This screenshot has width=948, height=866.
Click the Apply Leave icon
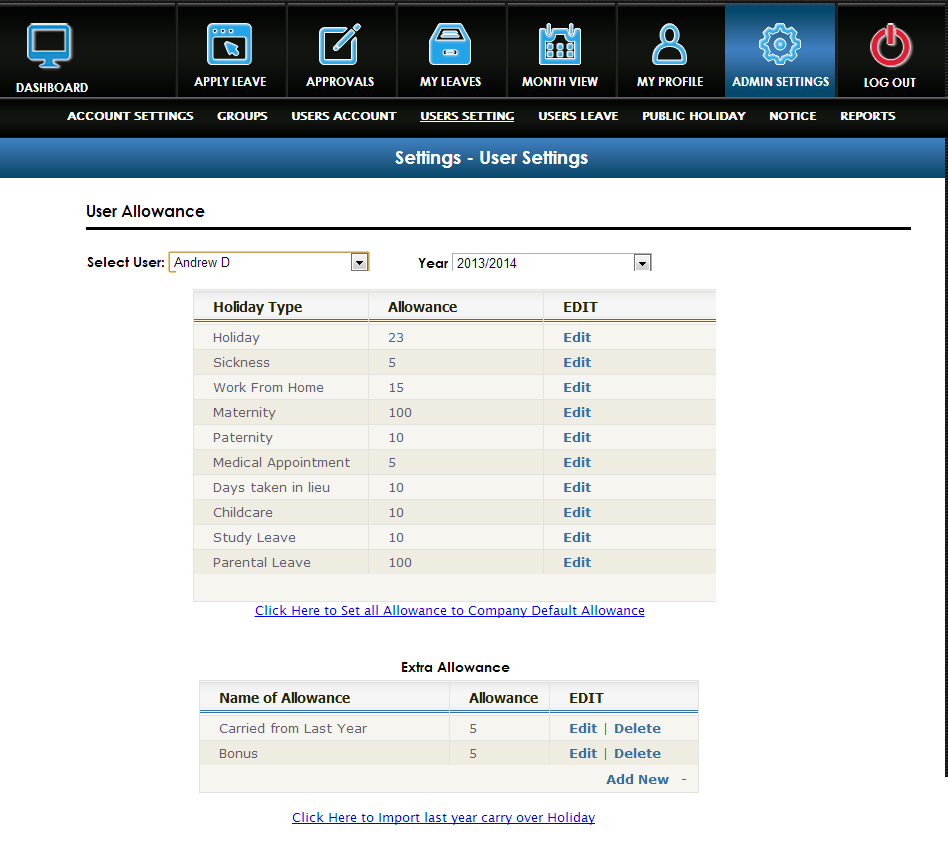[229, 44]
